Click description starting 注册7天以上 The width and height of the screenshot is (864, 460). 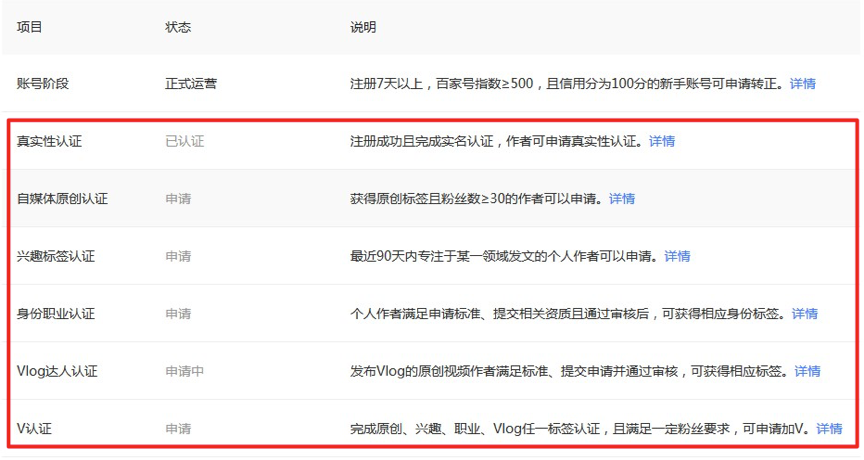(567, 84)
